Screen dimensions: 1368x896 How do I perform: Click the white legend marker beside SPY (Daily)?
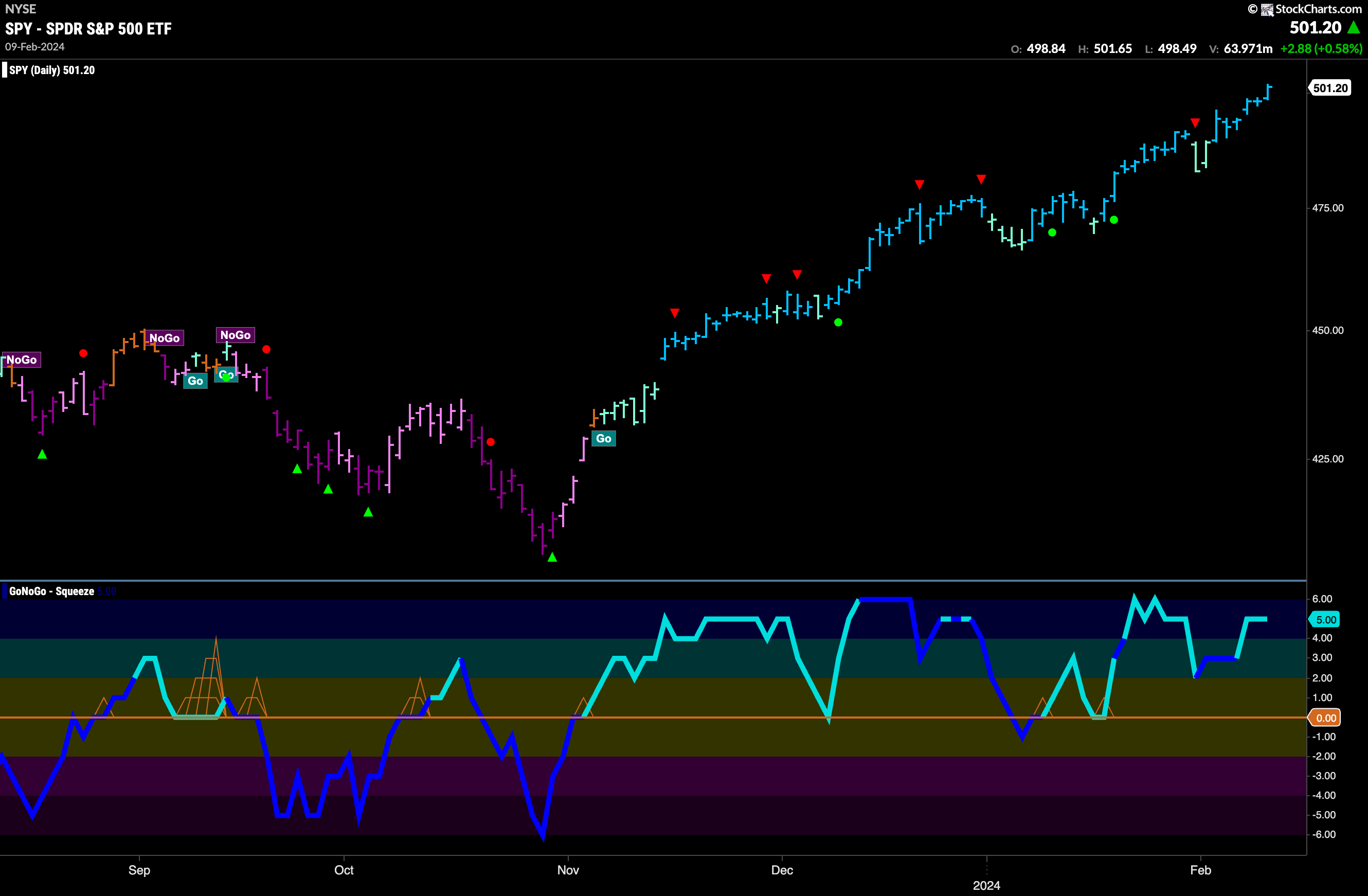pos(5,70)
